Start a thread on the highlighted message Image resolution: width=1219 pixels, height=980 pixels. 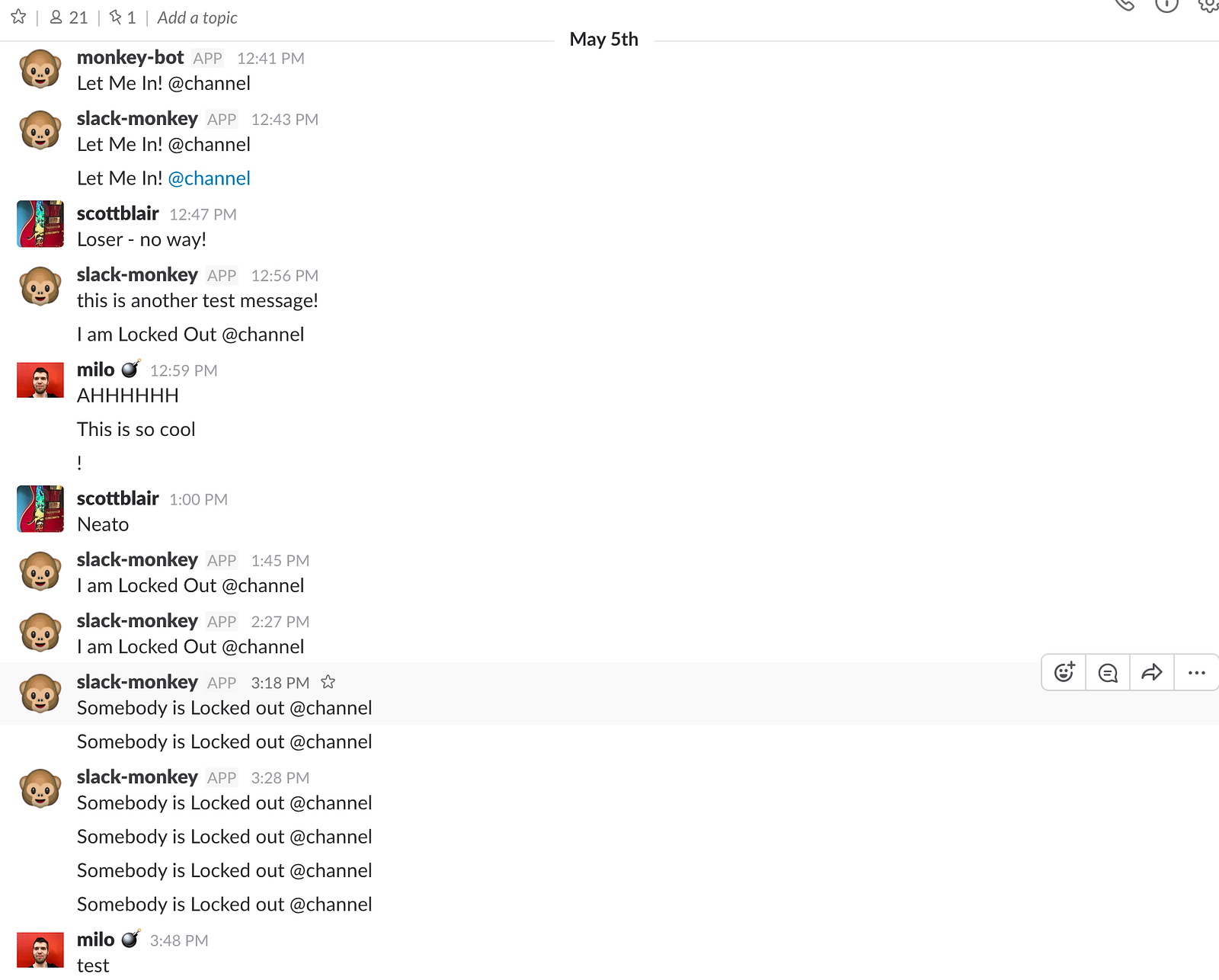[1108, 672]
